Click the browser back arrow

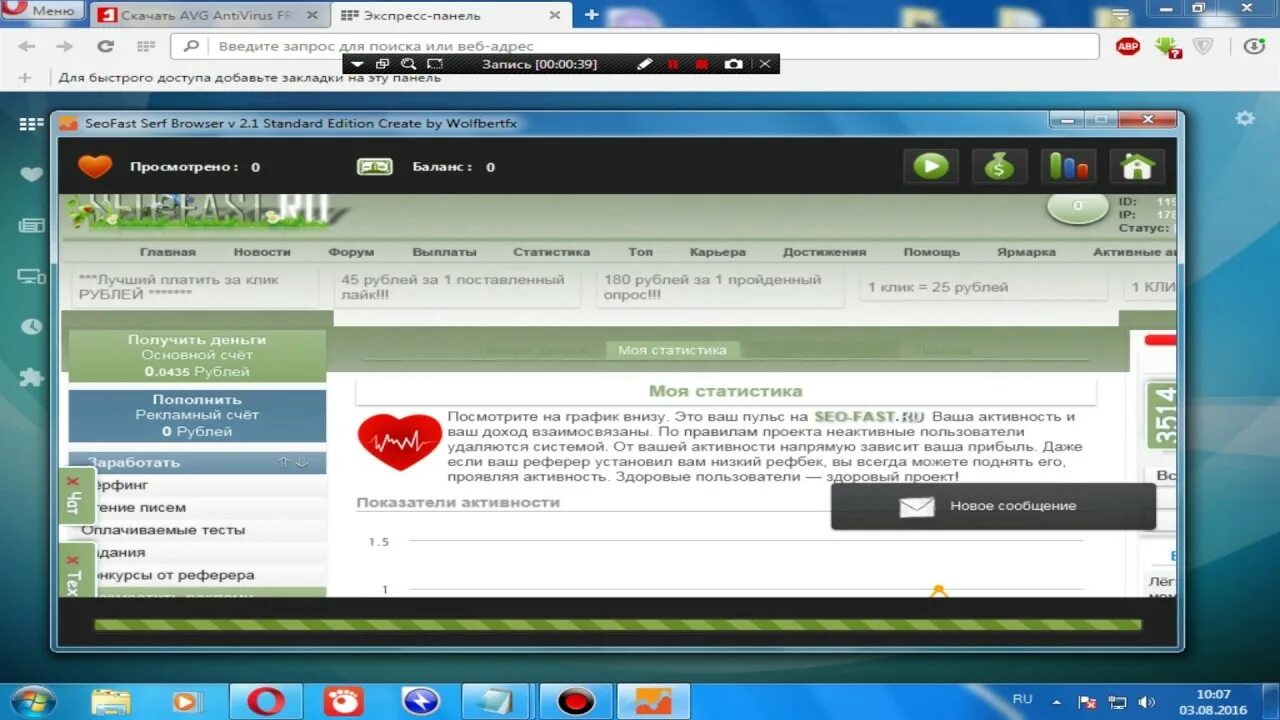[x=26, y=46]
